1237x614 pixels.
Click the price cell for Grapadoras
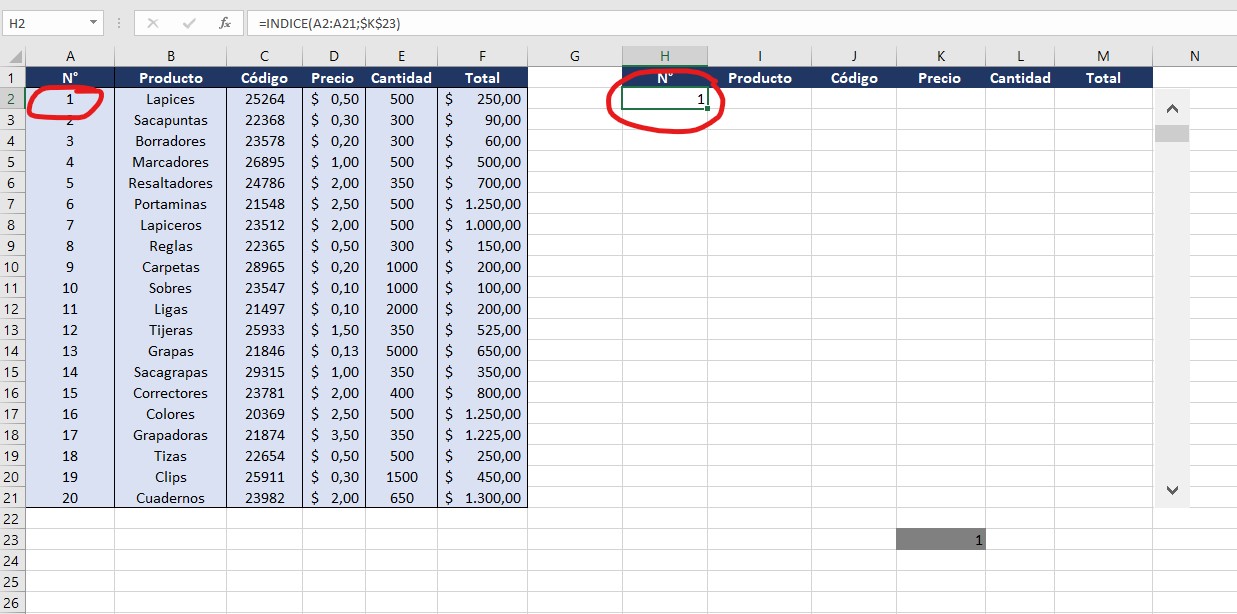(x=333, y=435)
